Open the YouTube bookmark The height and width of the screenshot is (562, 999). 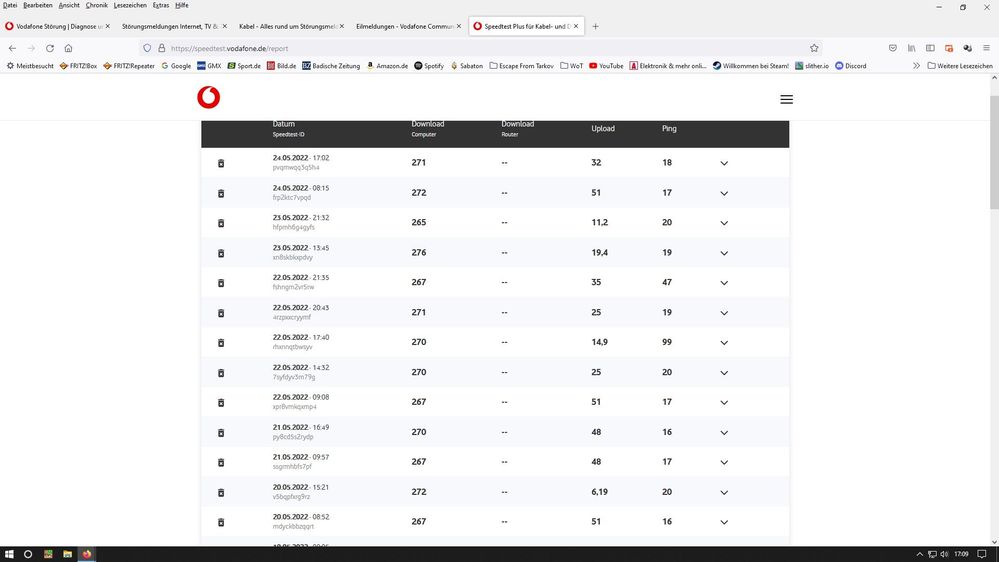(x=606, y=66)
